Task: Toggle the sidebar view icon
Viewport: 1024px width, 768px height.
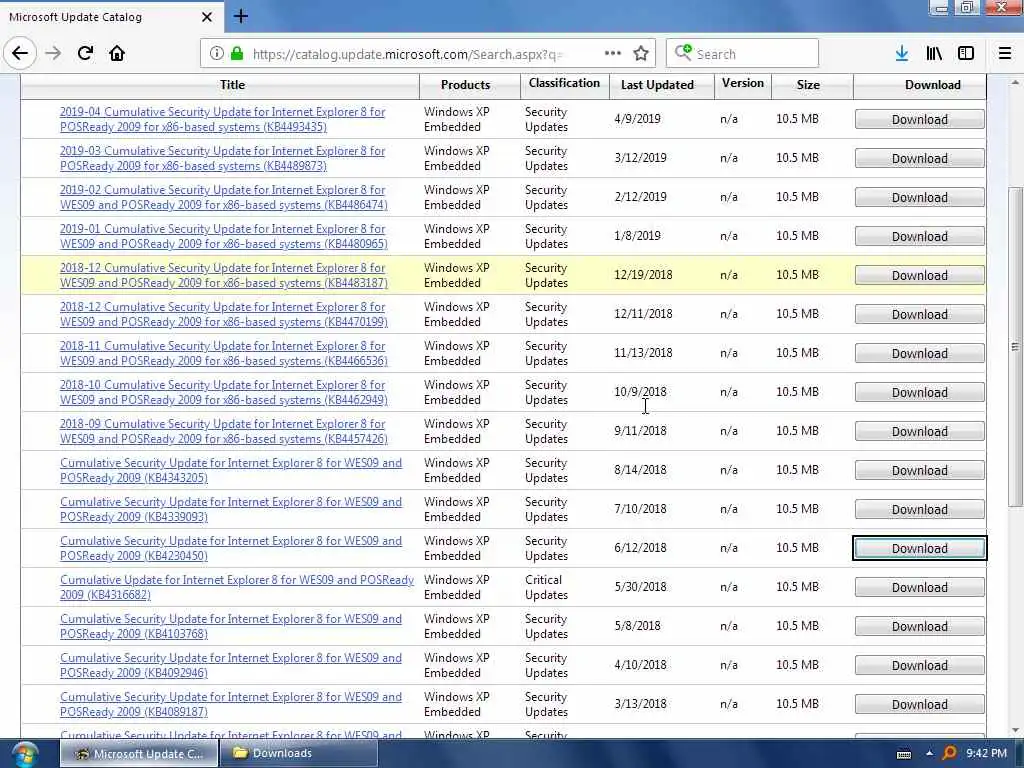Action: click(966, 54)
